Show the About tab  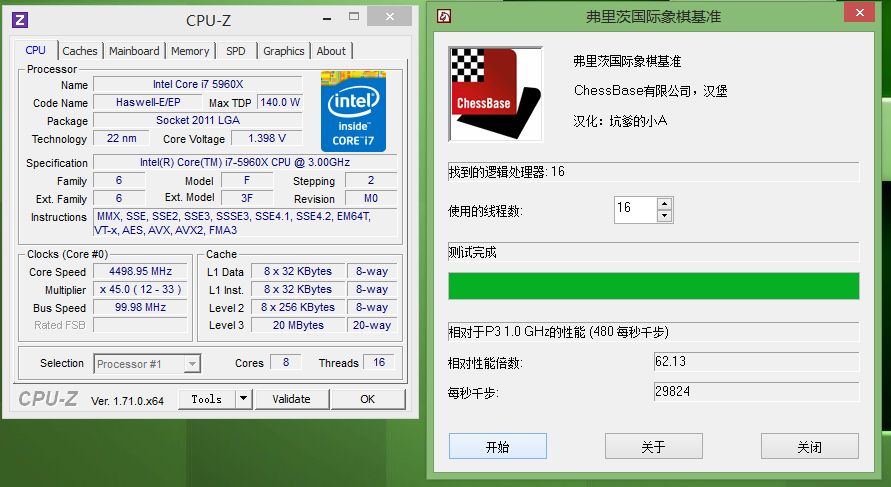coord(331,51)
